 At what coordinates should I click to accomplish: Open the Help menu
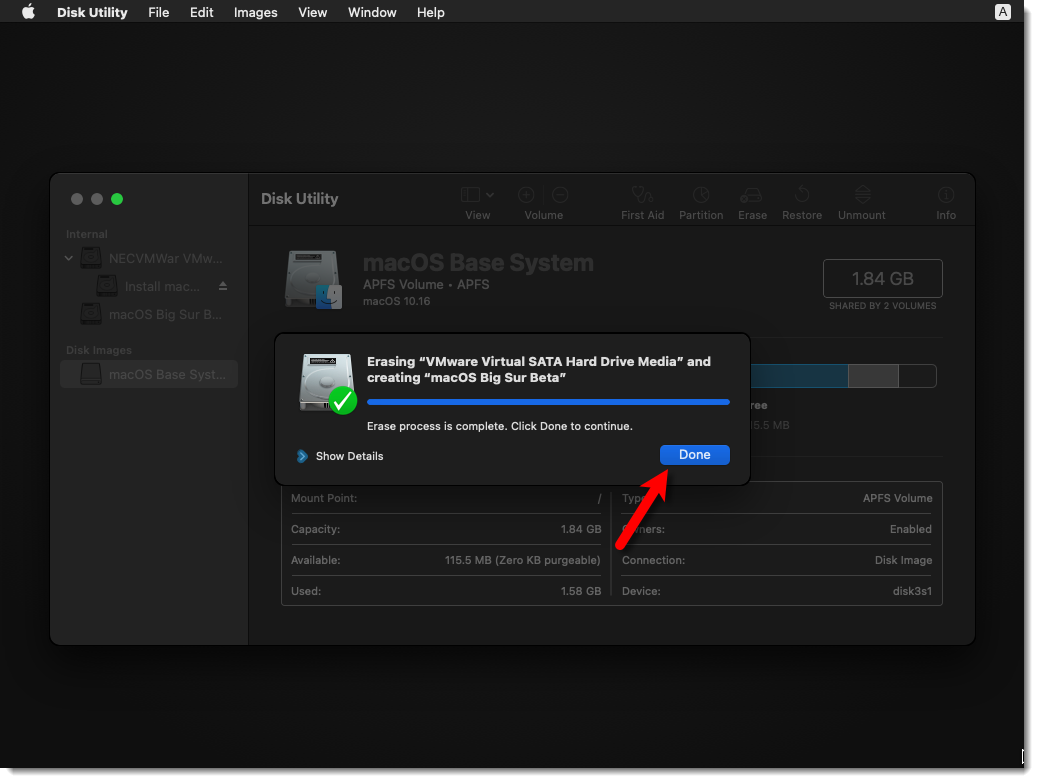430,12
